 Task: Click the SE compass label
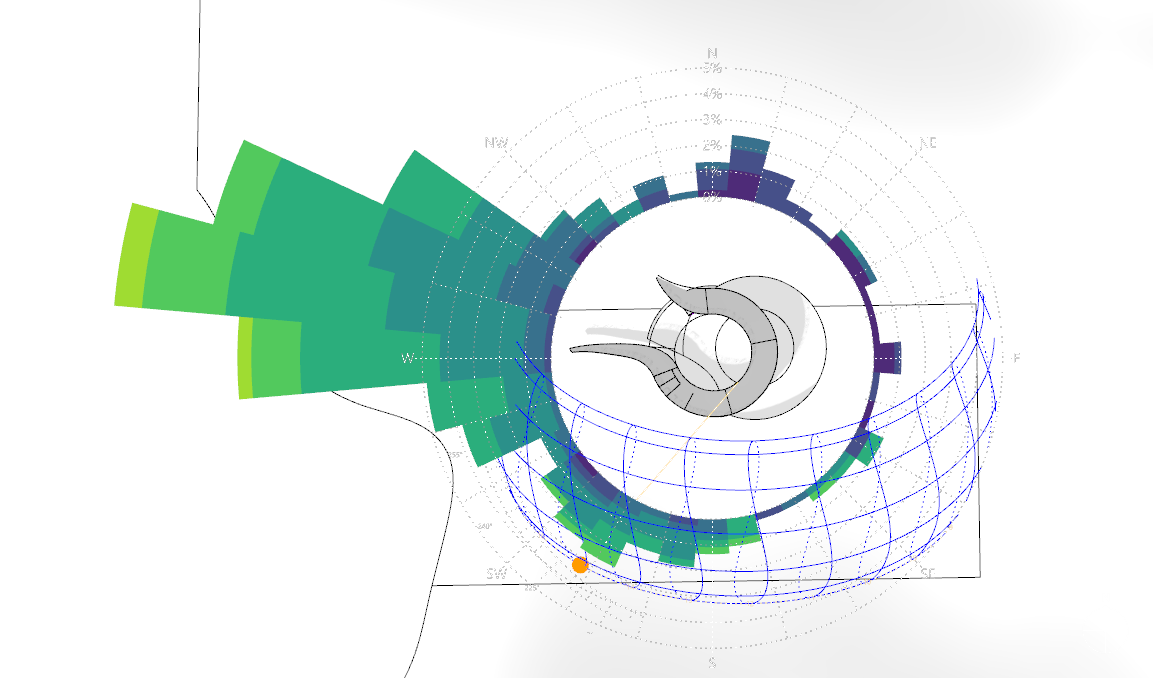point(928,572)
